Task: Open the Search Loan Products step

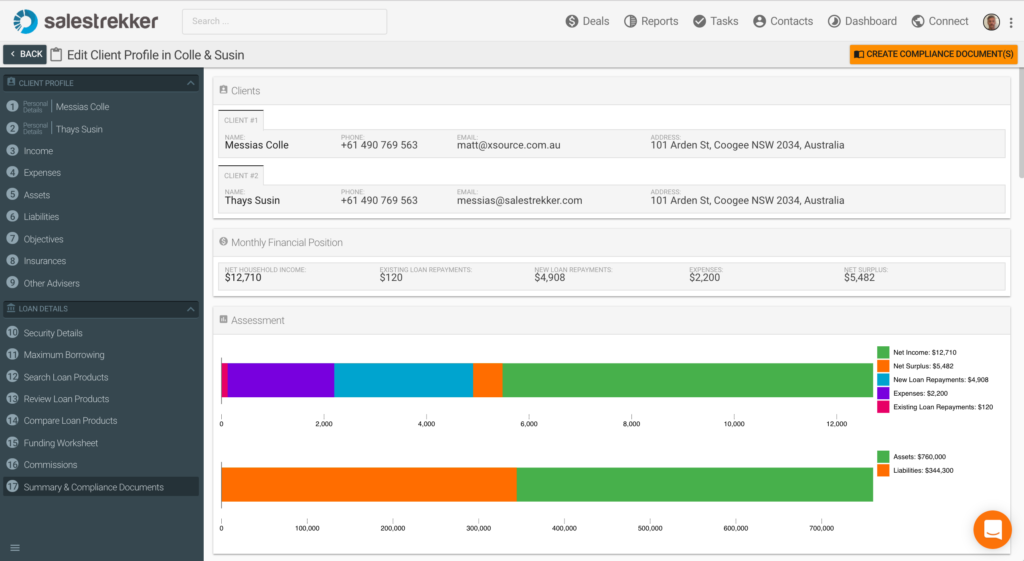Action: 101,377
